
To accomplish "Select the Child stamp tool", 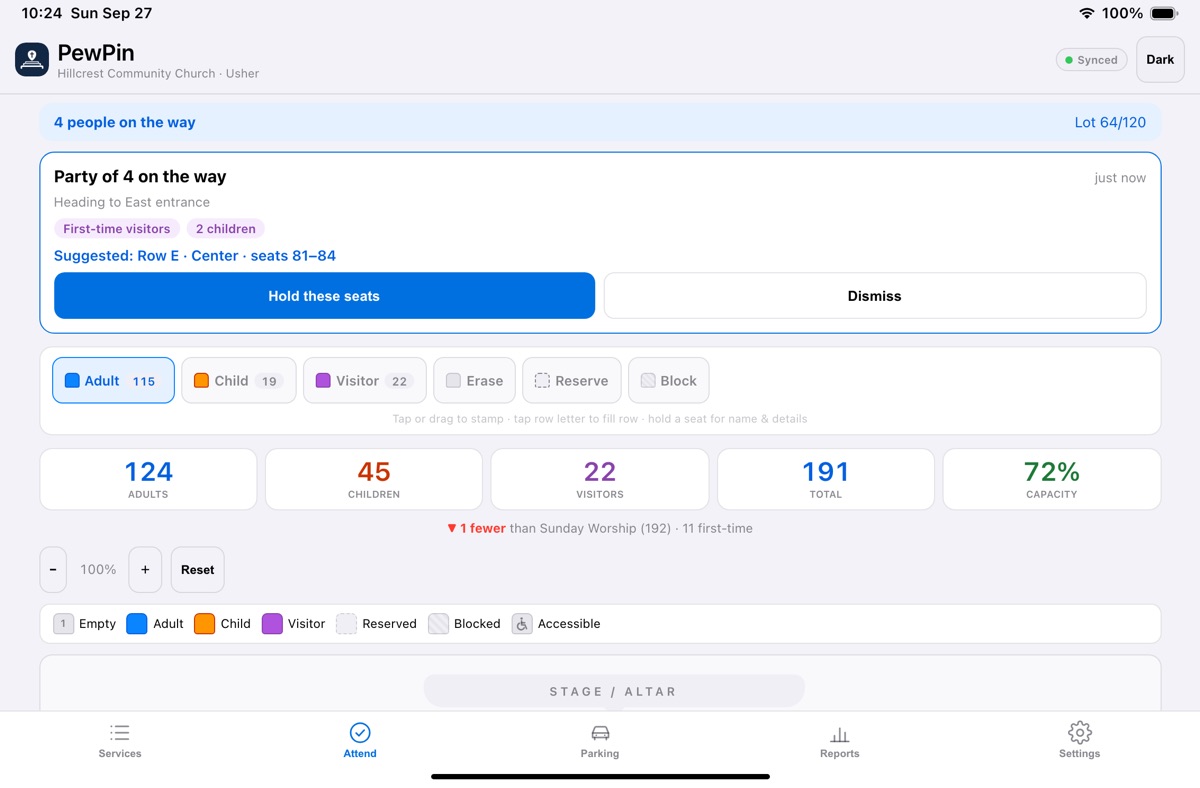I will click(x=239, y=381).
